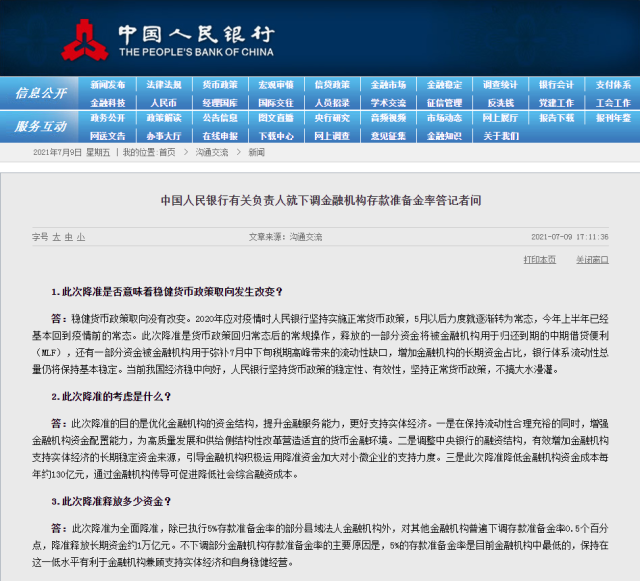
Task: Click the 文章来源: 沟通交流 source text
Action: click(x=285, y=237)
